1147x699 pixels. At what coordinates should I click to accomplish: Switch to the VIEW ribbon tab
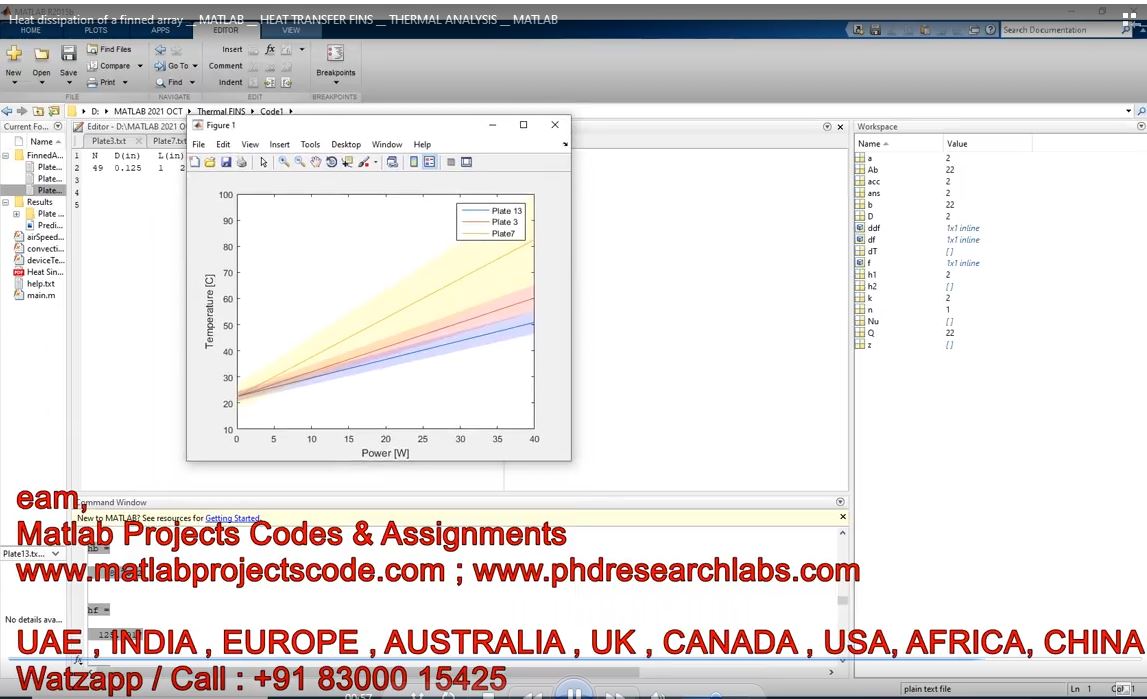(291, 31)
